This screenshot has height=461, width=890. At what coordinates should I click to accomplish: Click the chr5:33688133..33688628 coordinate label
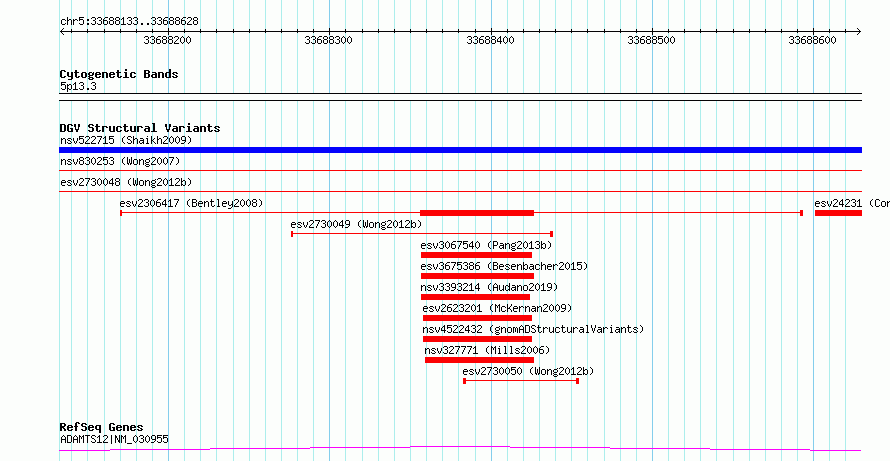click(x=129, y=22)
